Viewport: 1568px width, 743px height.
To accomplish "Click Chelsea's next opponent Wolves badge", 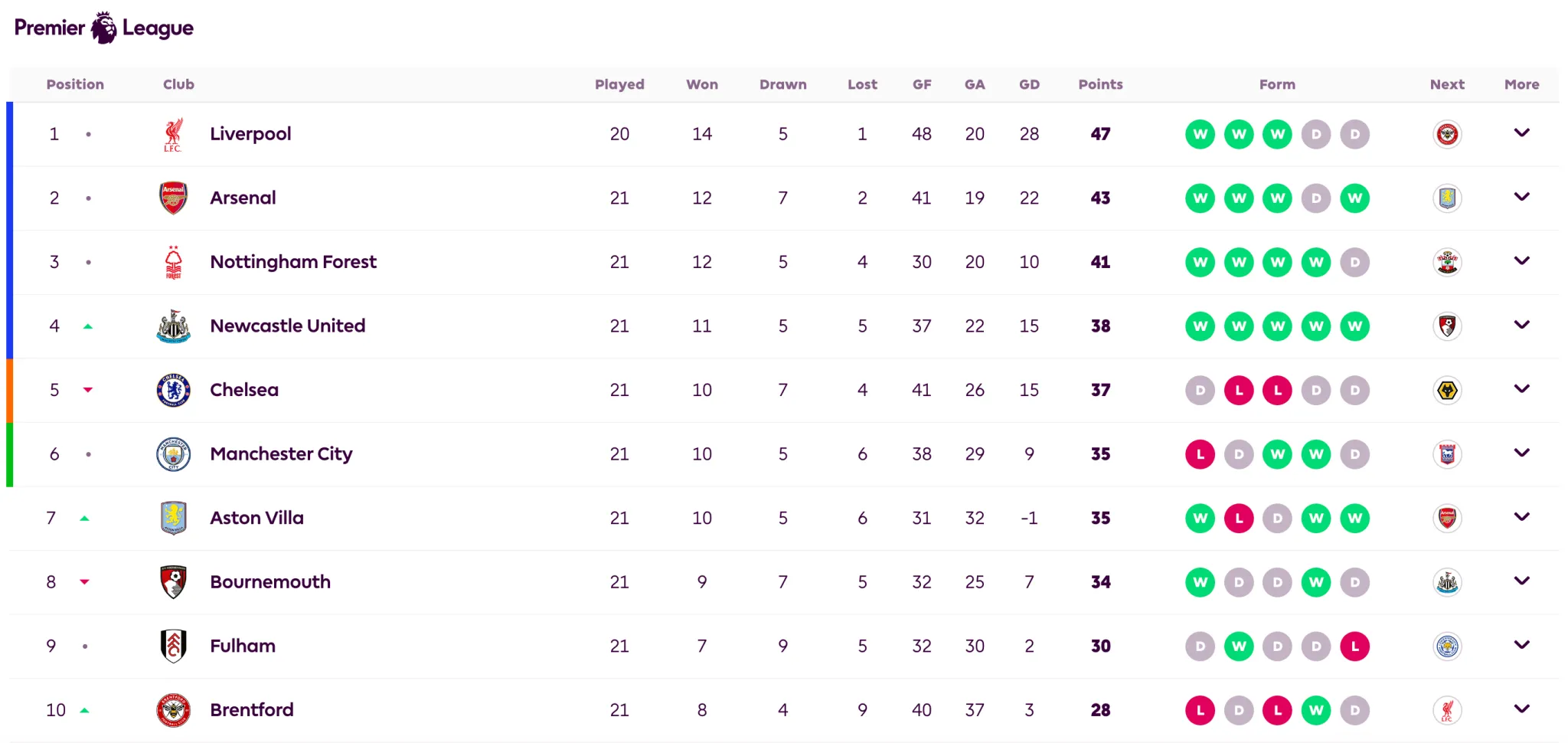I will tap(1447, 390).
